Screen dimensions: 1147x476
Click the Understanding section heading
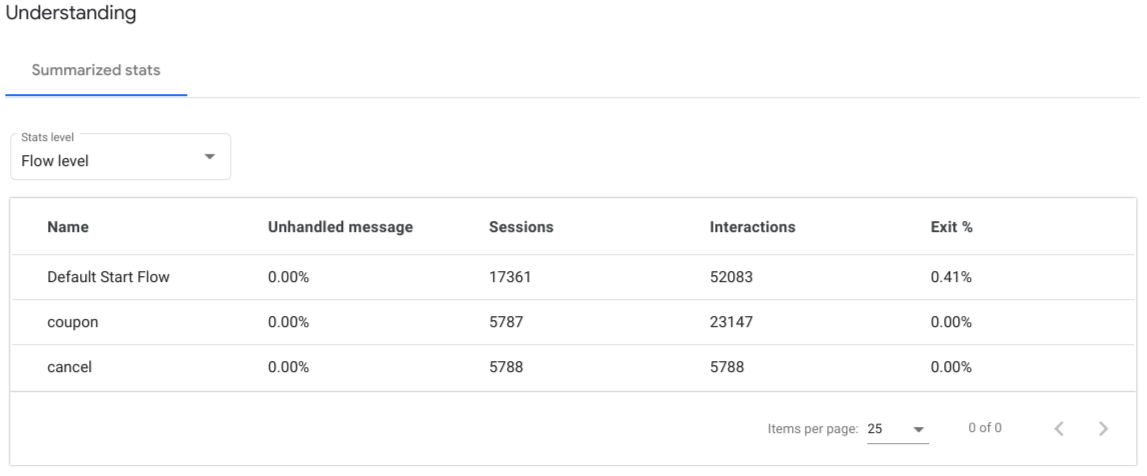[x=71, y=14]
